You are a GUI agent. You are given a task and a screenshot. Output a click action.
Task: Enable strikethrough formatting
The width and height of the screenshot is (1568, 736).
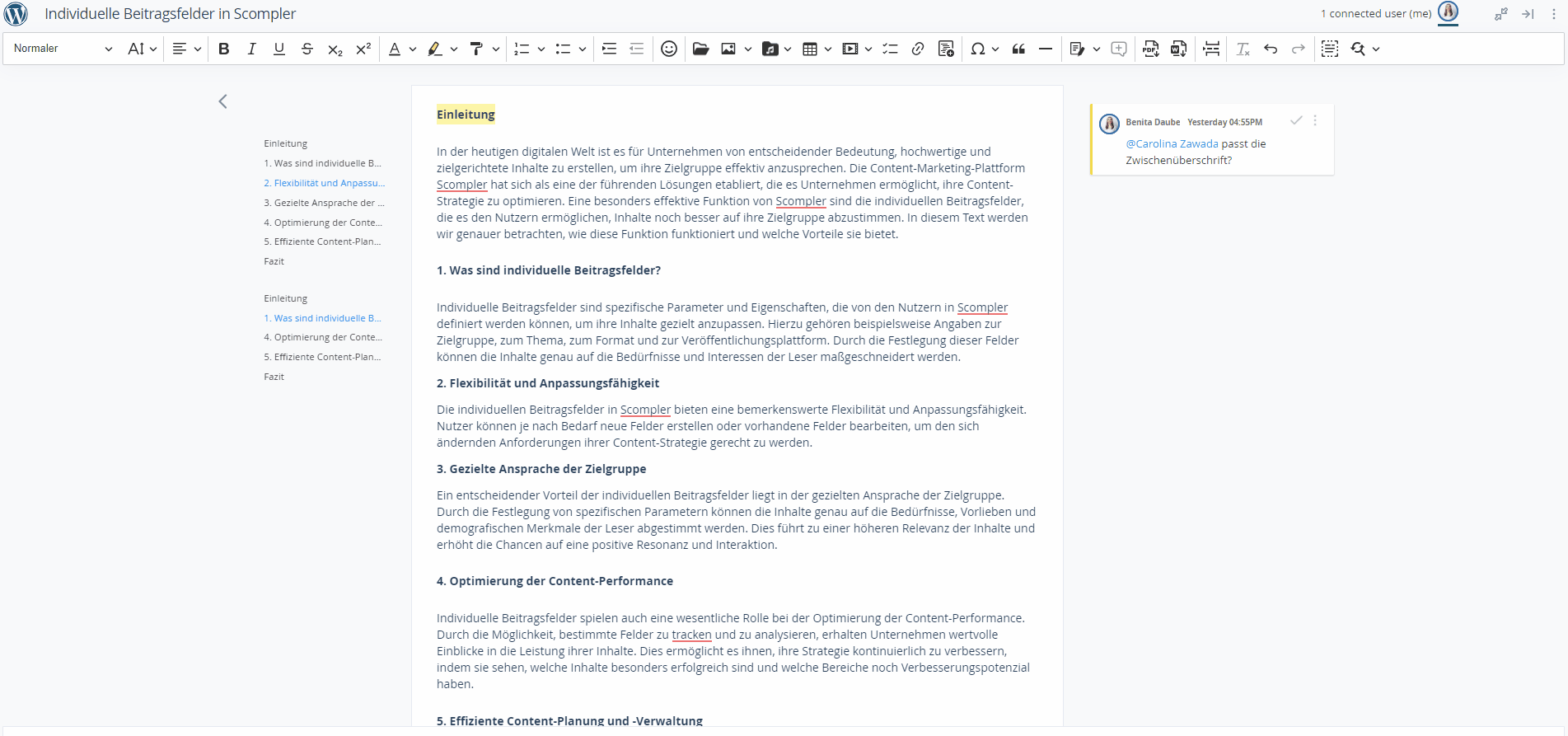307,49
